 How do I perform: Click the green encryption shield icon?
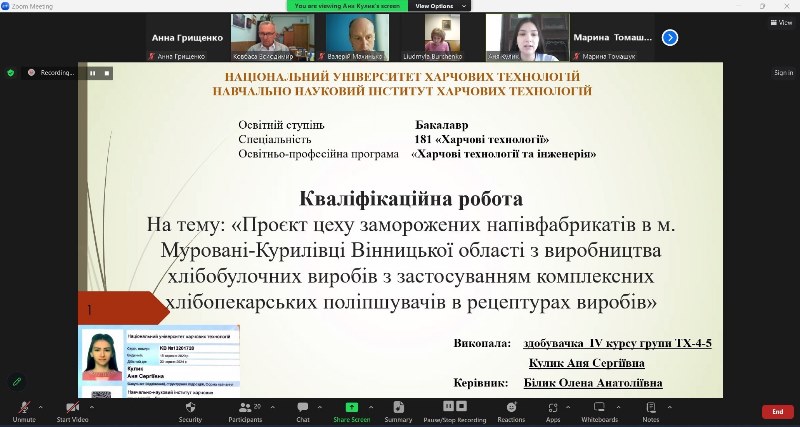point(11,73)
